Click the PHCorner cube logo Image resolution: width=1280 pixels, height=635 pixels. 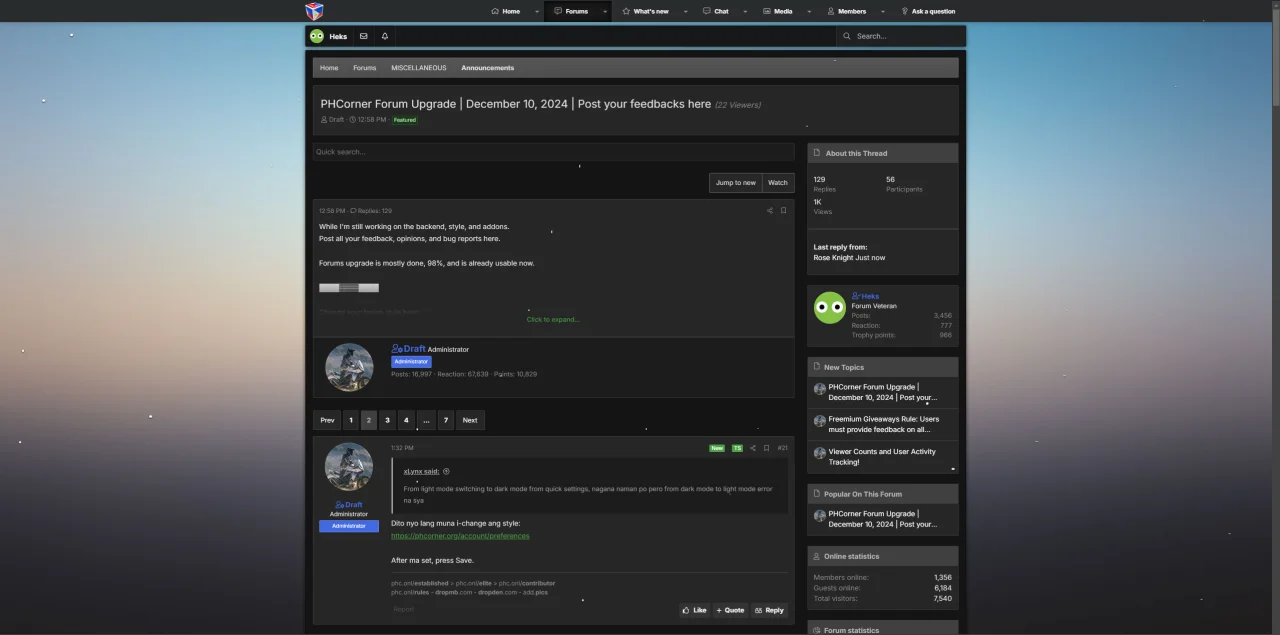[315, 11]
